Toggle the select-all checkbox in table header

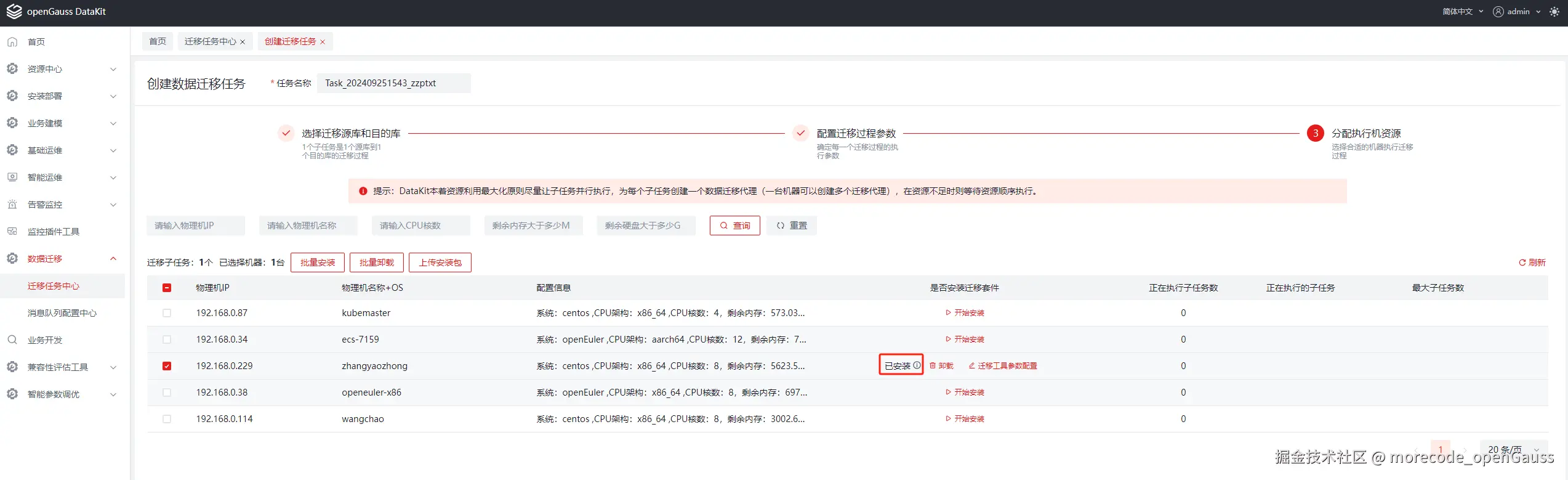(167, 288)
